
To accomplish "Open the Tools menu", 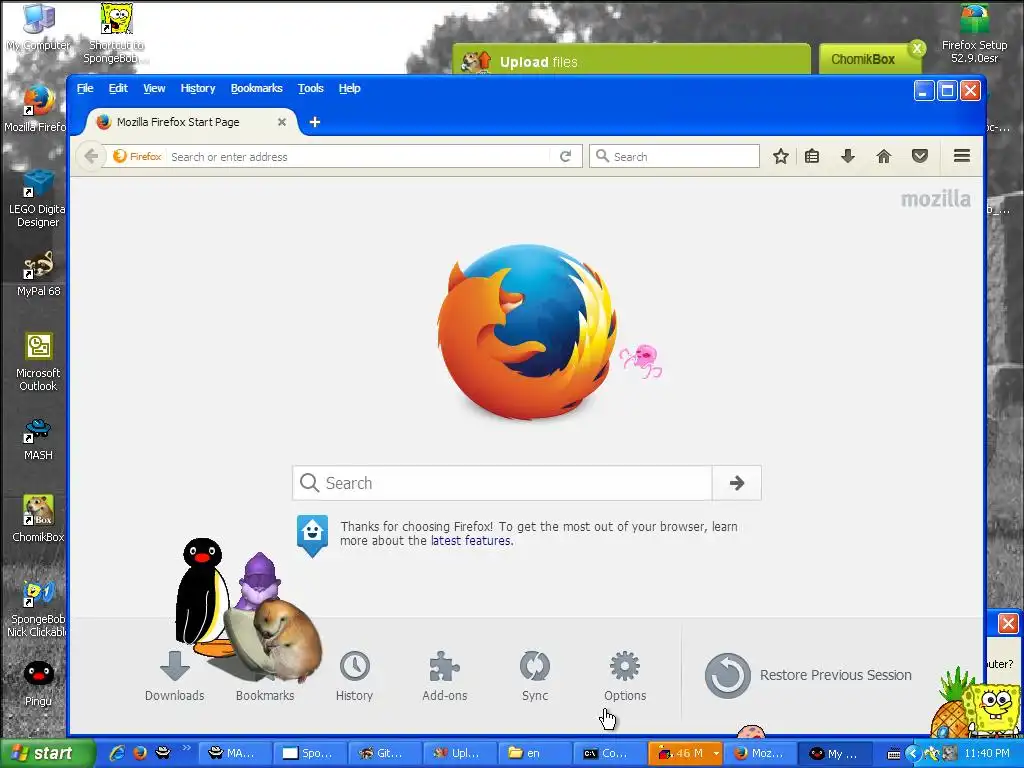I will (x=311, y=88).
